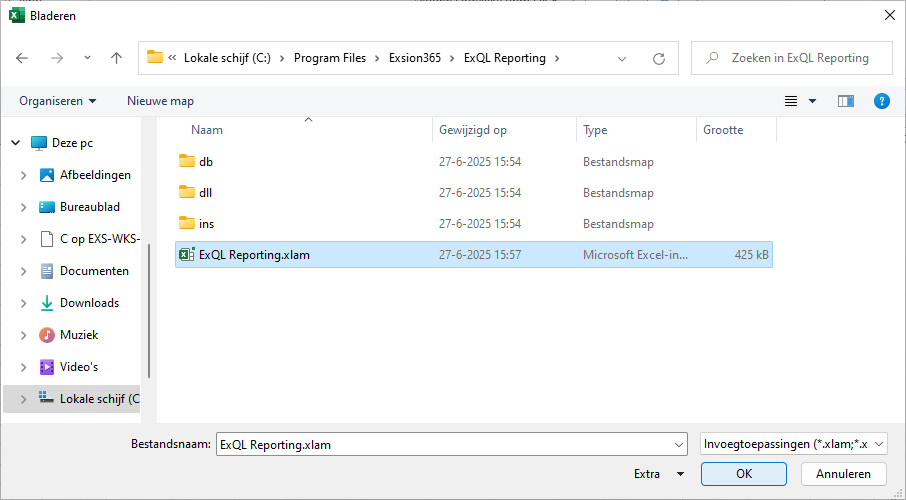This screenshot has width=906, height=500.
Task: Collapse the Deze pc tree node
Action: pos(16,143)
